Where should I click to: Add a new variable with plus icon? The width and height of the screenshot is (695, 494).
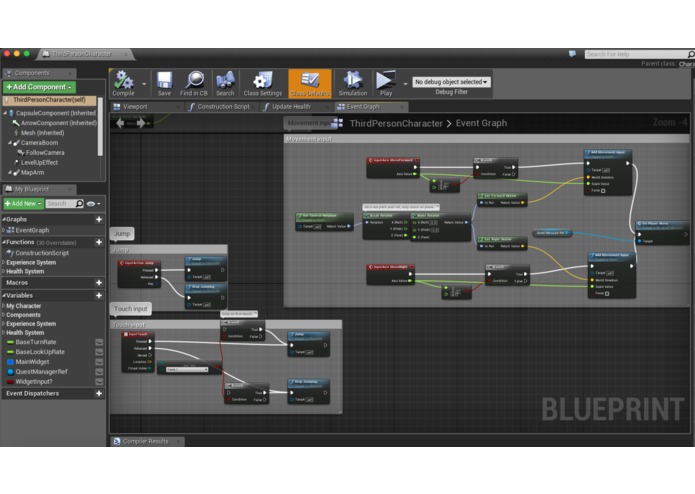point(99,296)
